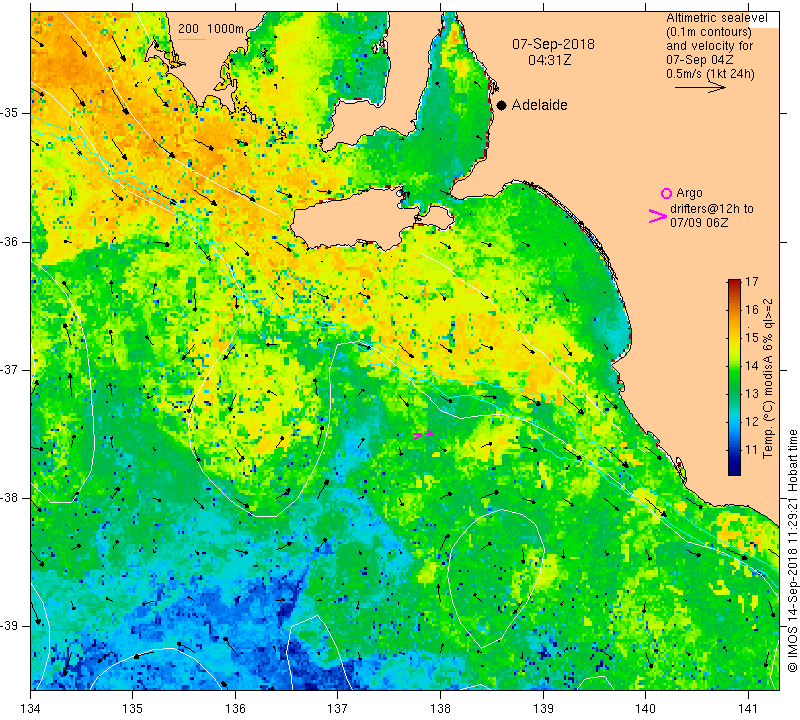Click the 16 label on the temperature scale
The width and height of the screenshot is (800, 720).
752,309
